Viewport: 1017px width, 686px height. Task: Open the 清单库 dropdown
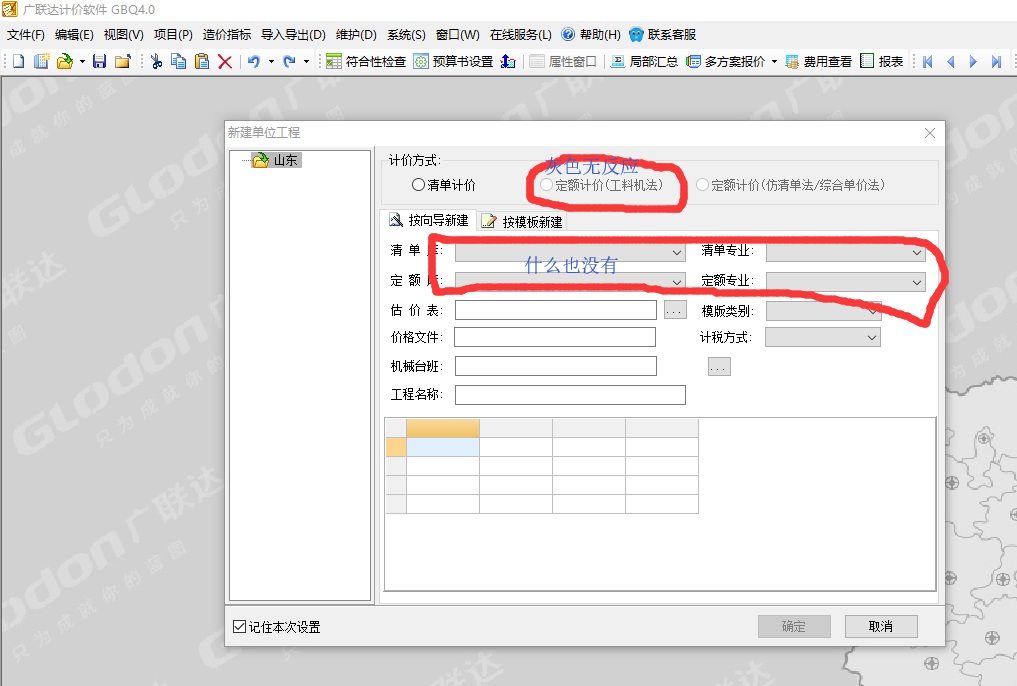(x=570, y=252)
